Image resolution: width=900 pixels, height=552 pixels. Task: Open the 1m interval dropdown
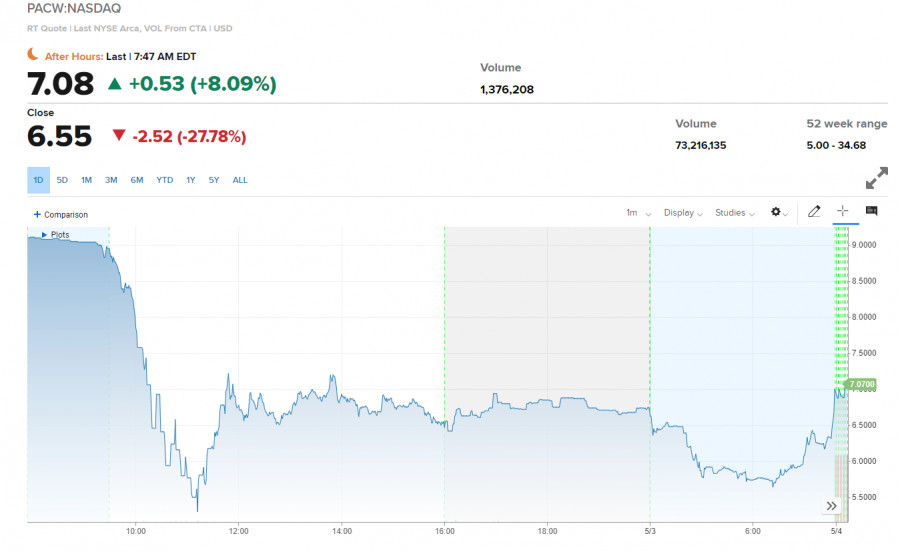click(x=638, y=212)
